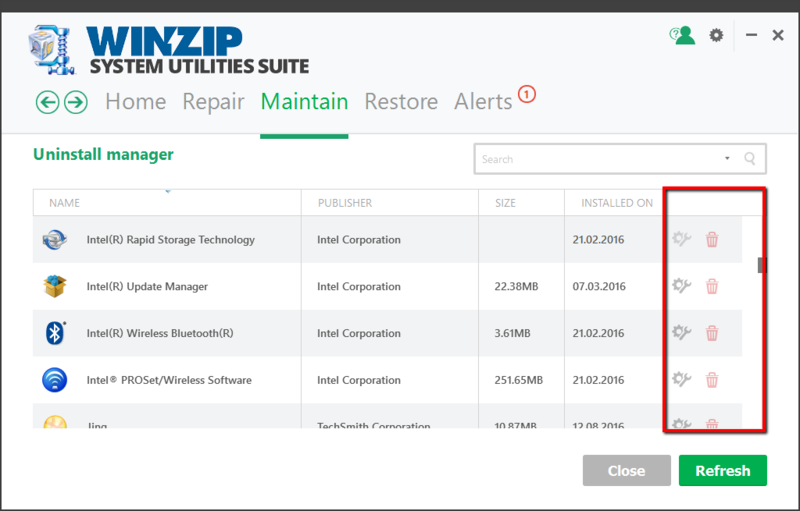800x511 pixels.
Task: Click the 22.38MB size cell
Action: tap(516, 287)
